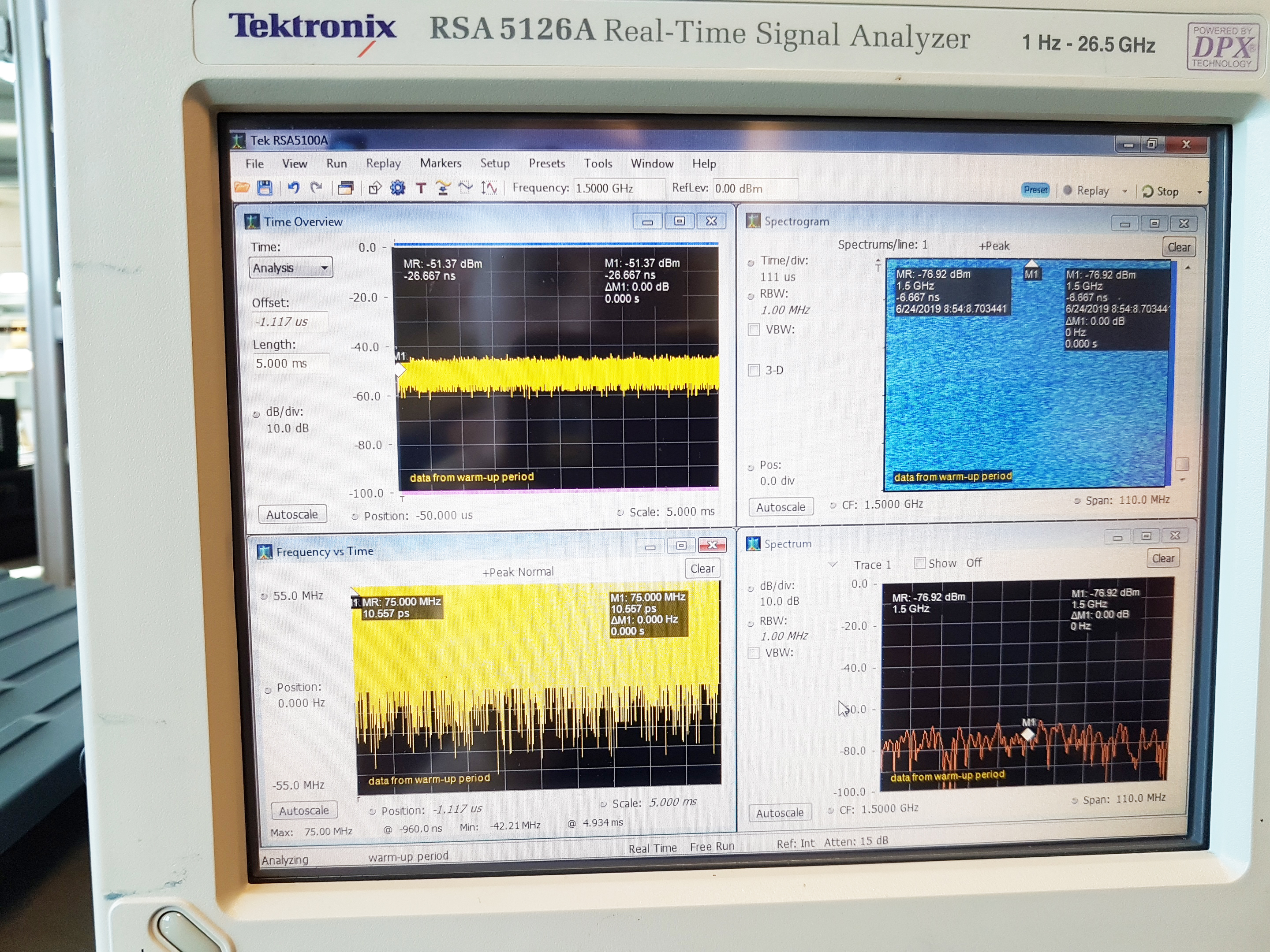Maximize the Time Overview panel

679,221
